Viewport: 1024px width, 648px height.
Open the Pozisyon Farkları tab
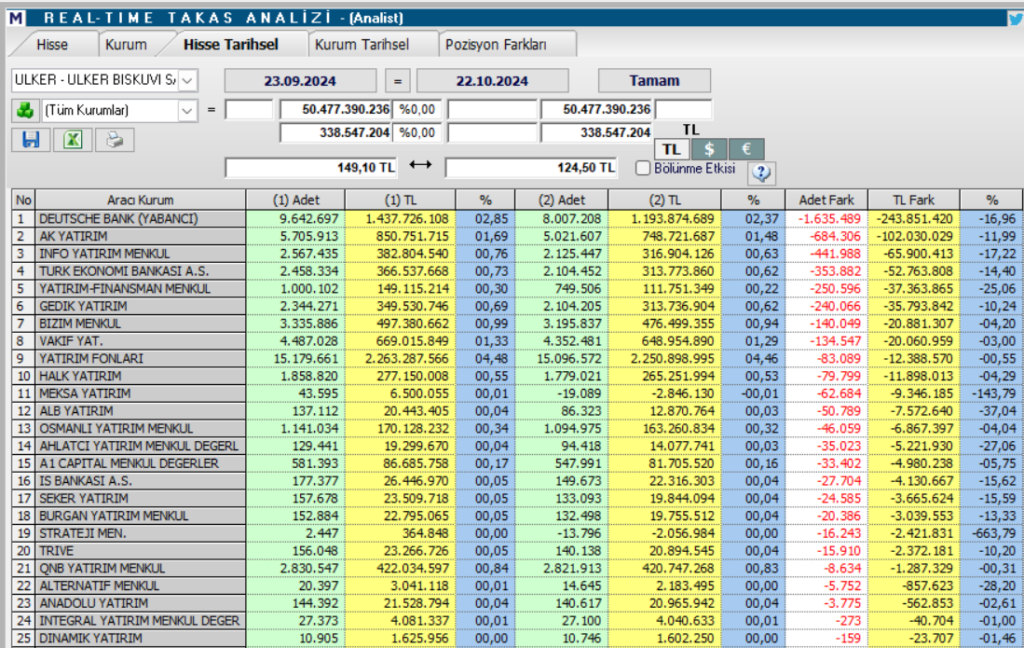(x=495, y=44)
